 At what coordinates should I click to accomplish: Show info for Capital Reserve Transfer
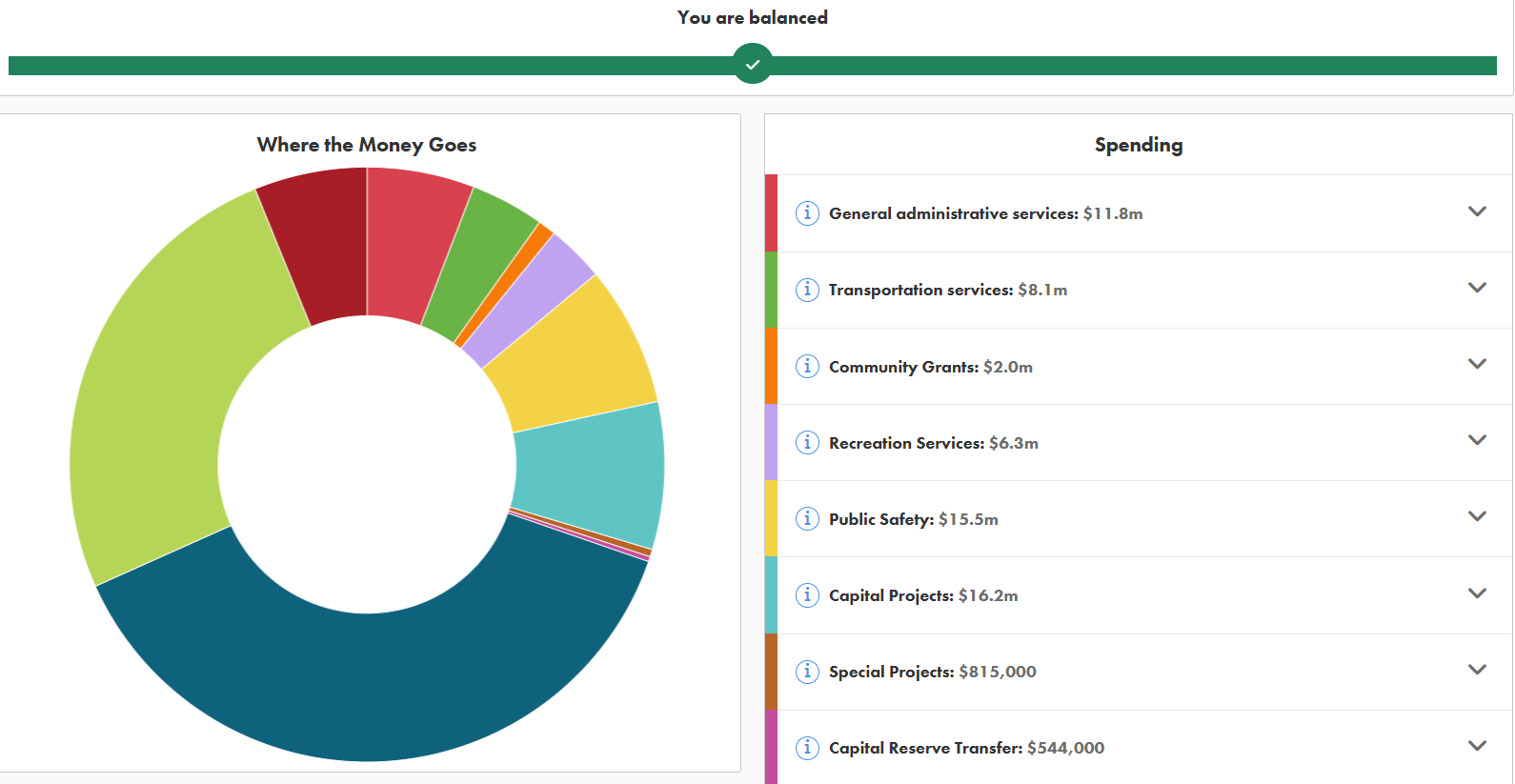(x=807, y=748)
